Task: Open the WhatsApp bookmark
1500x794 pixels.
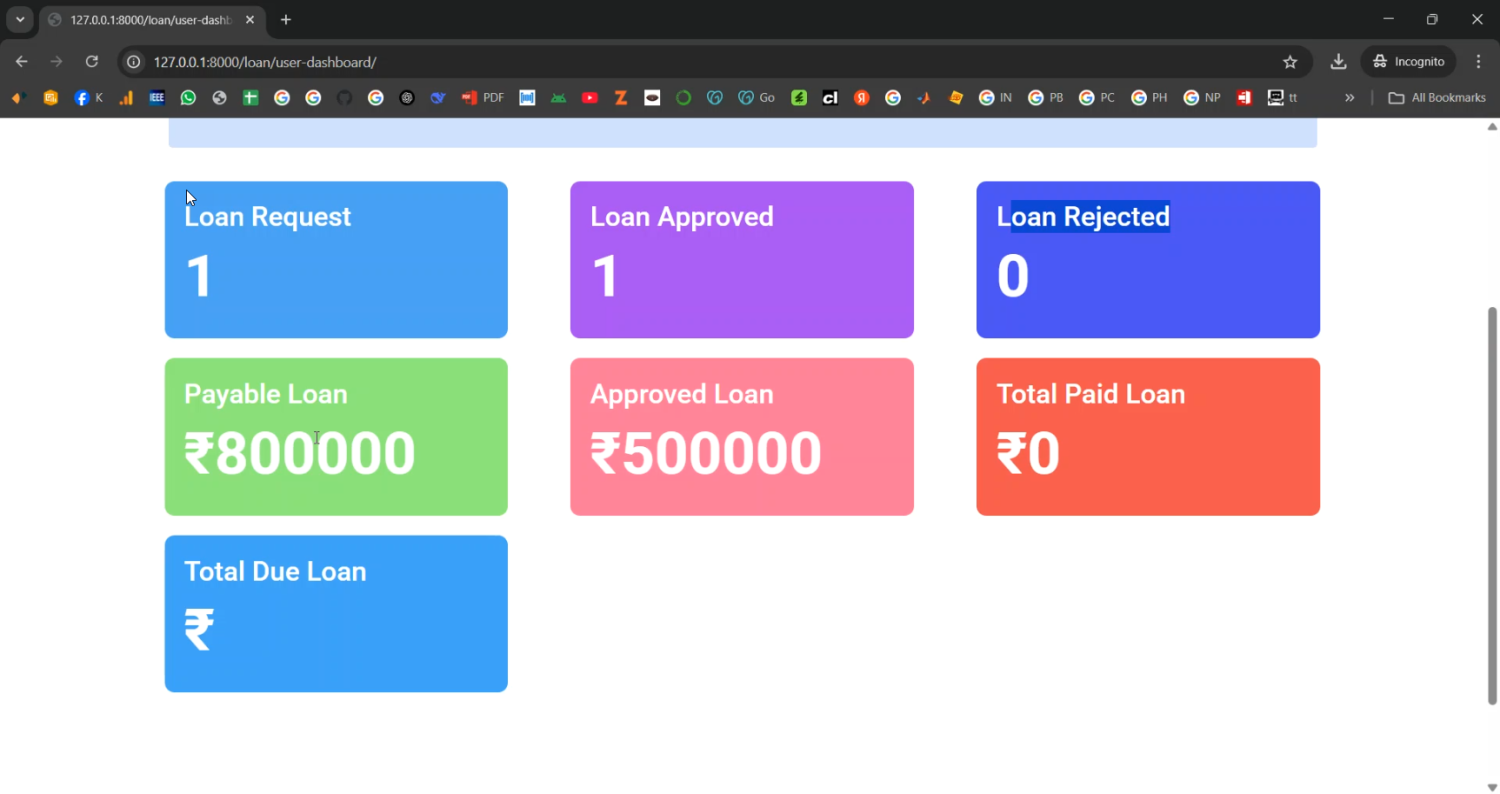Action: coord(188,98)
